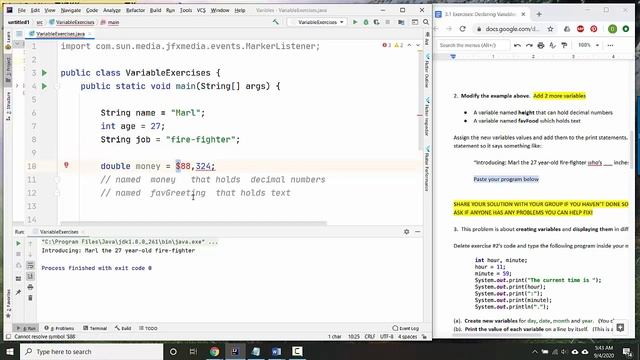Open the Problems tool window tab
This screenshot has width=640, height=360.
click(x=60, y=328)
